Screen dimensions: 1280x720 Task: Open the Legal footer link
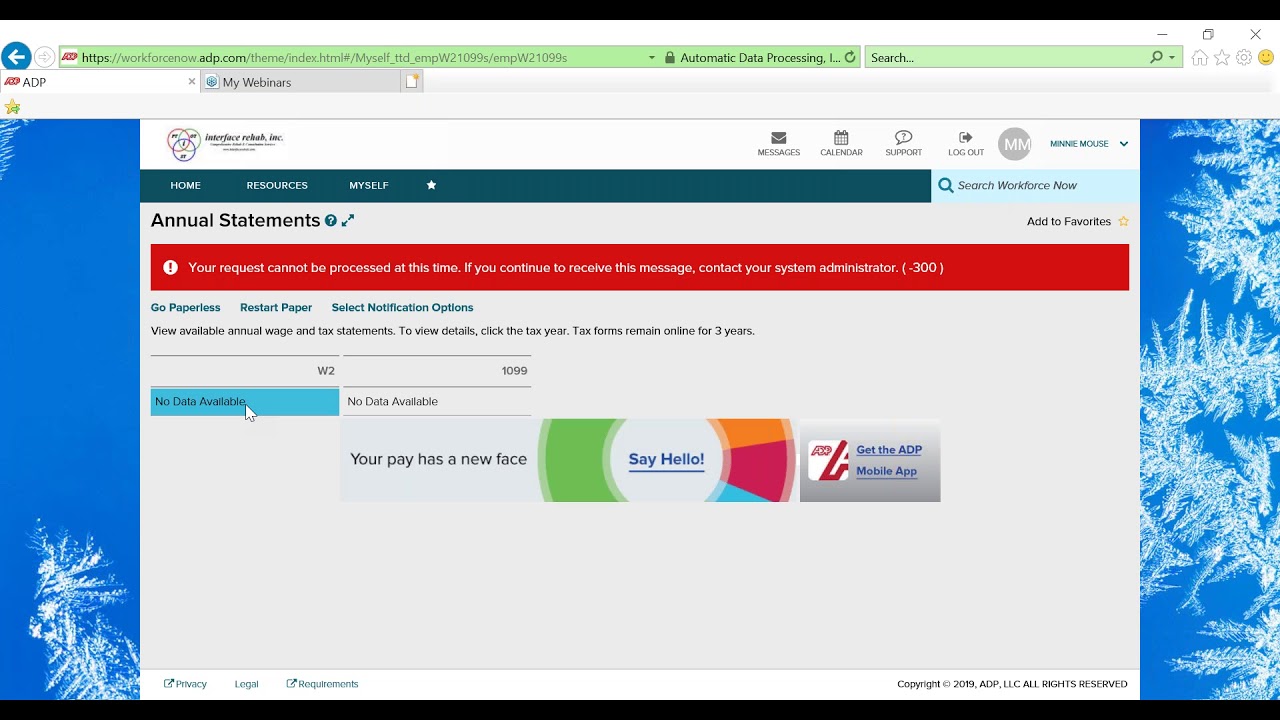[x=246, y=684]
